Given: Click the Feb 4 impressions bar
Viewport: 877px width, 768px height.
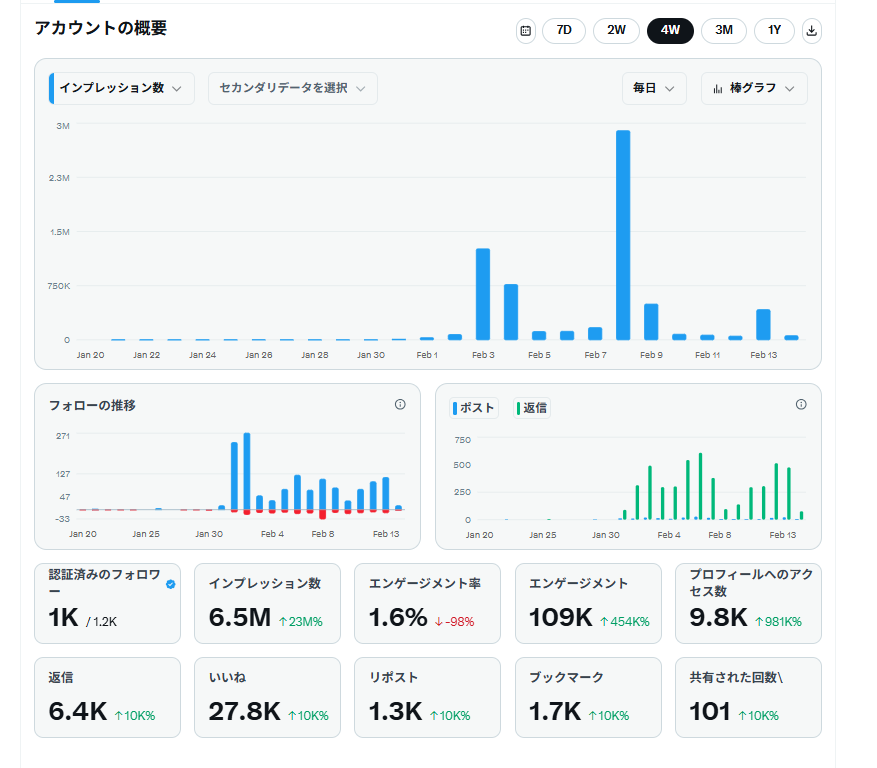Looking at the screenshot, I should click(x=511, y=312).
